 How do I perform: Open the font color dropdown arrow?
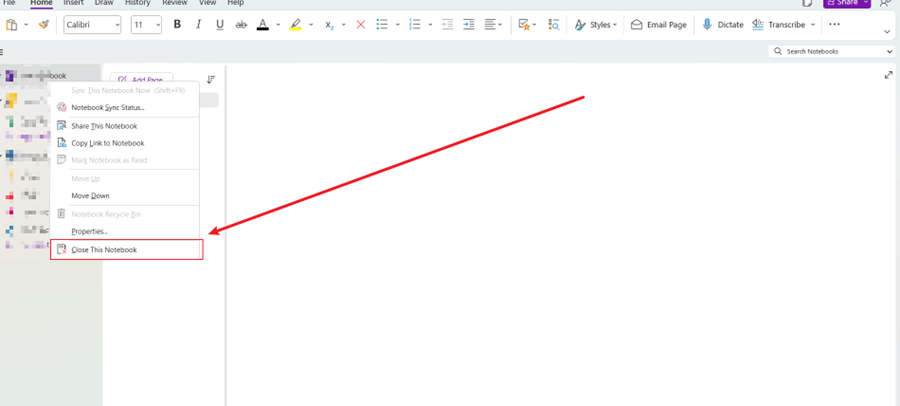tap(278, 25)
